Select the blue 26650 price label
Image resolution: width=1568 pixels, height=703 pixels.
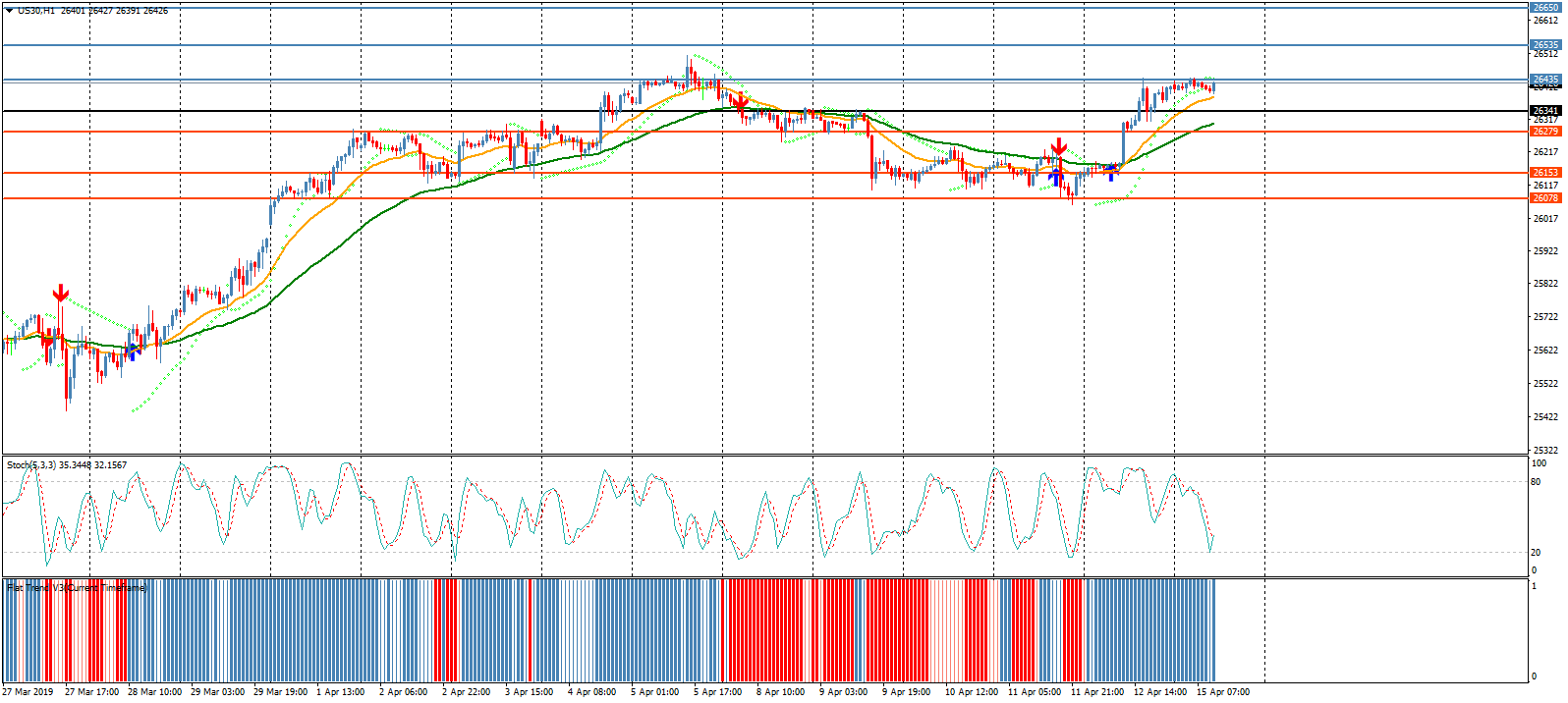[1545, 8]
